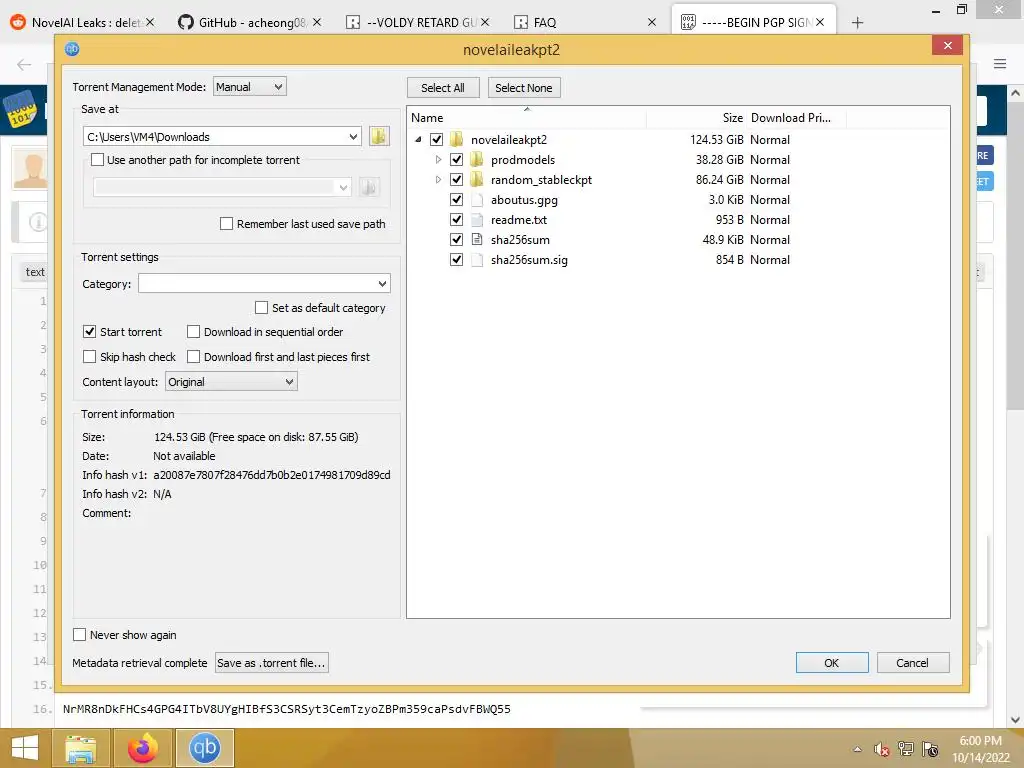
Task: Click the aboutus.gpg file icon
Action: pos(477,200)
